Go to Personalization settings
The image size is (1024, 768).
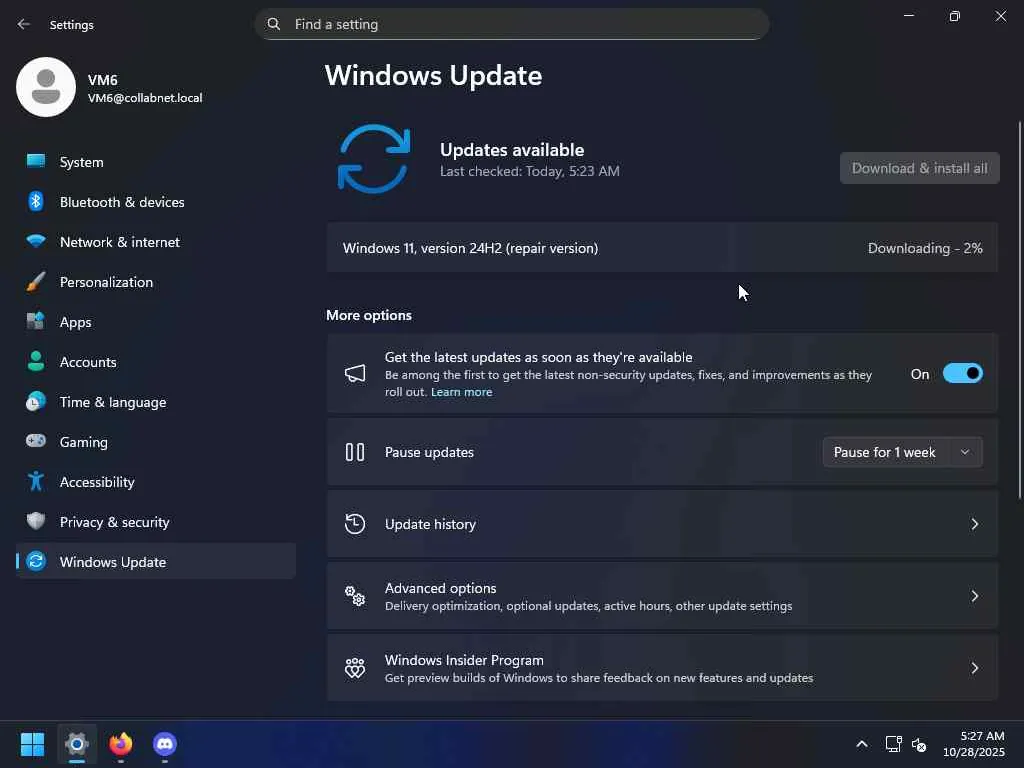[155, 281]
